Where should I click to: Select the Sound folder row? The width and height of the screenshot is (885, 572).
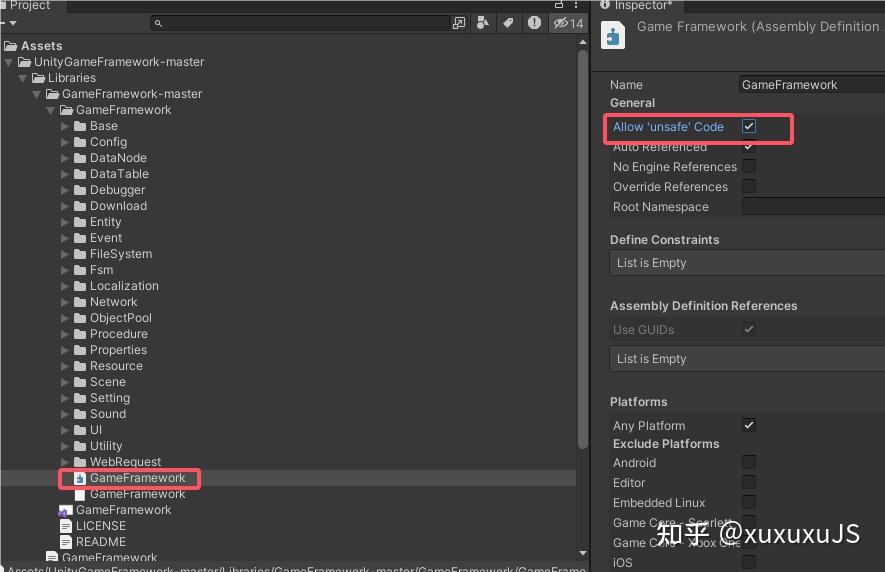[288, 414]
